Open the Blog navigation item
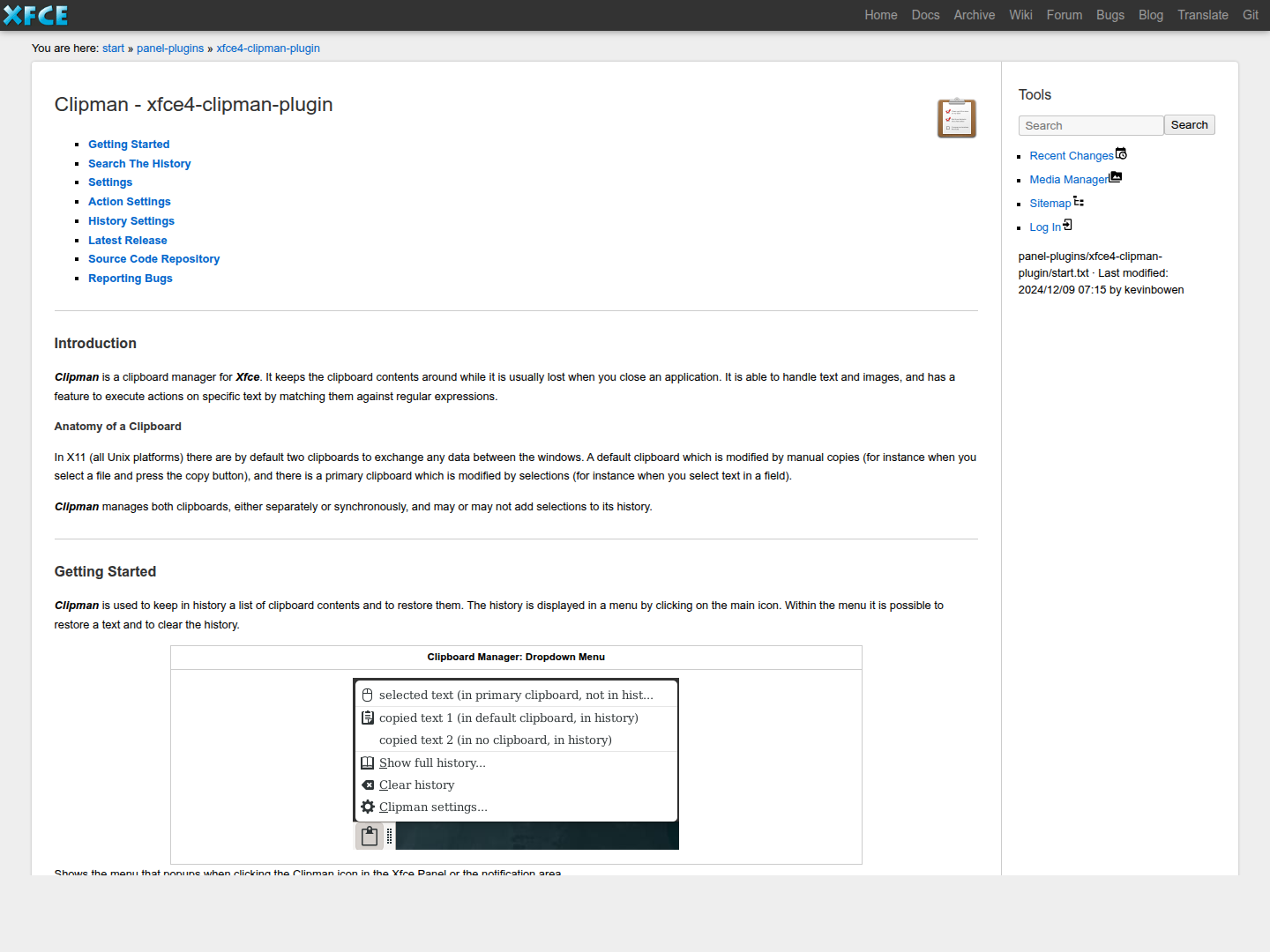Screen dimensions: 1270x952 click(1151, 15)
